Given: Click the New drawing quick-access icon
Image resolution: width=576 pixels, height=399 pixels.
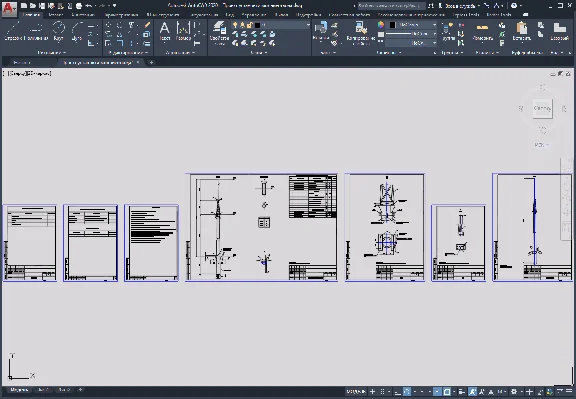Looking at the screenshot, I should pos(24,6).
